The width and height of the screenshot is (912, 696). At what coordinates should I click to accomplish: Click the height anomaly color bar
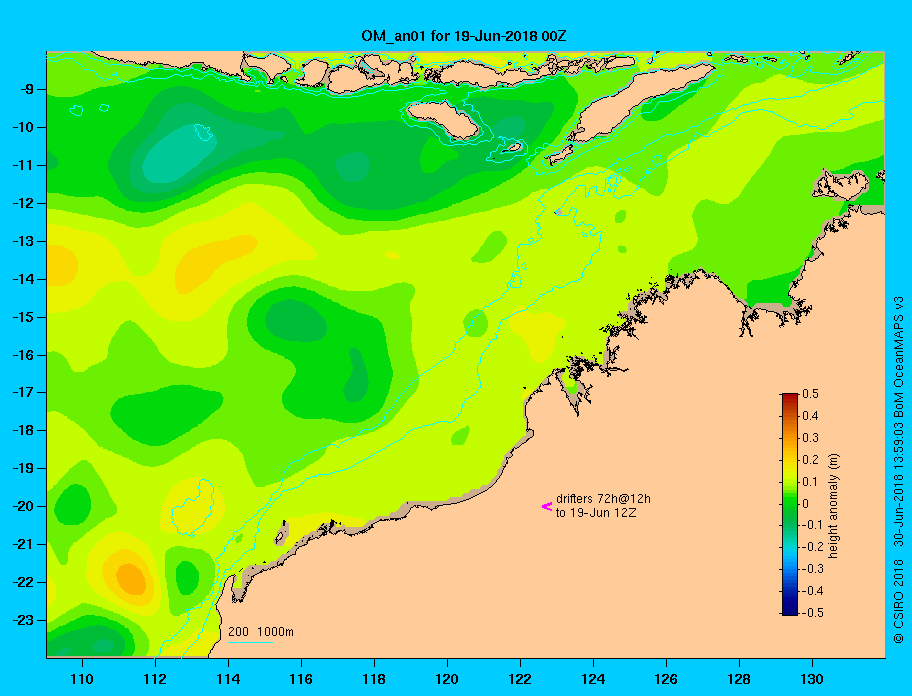pos(790,504)
